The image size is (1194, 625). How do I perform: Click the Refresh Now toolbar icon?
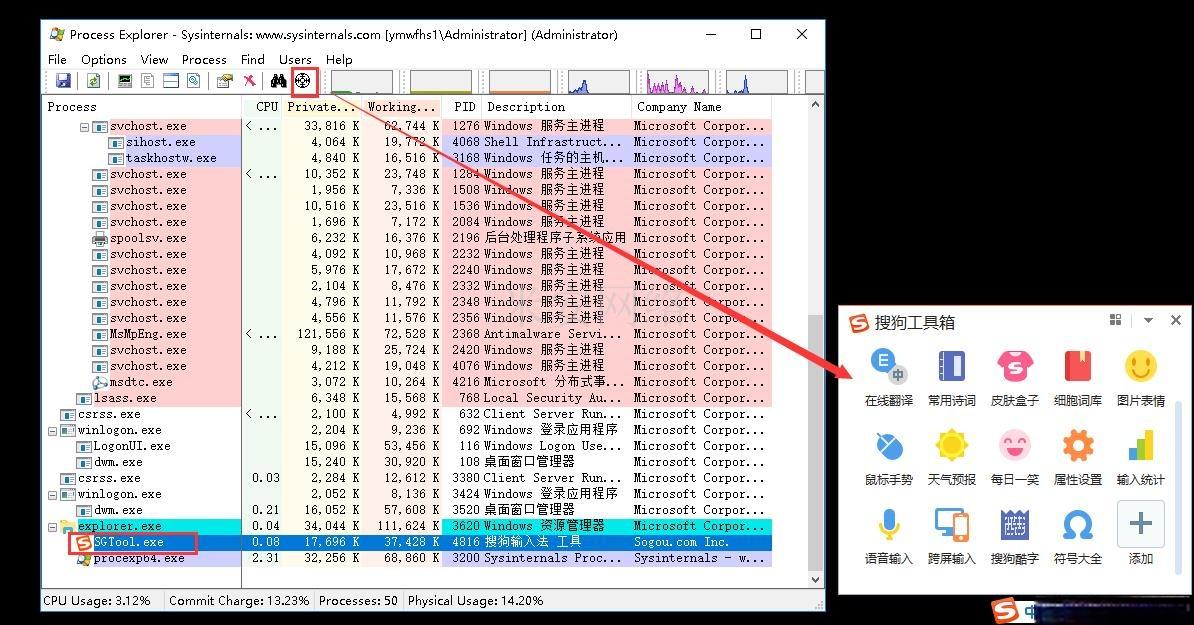coord(93,81)
